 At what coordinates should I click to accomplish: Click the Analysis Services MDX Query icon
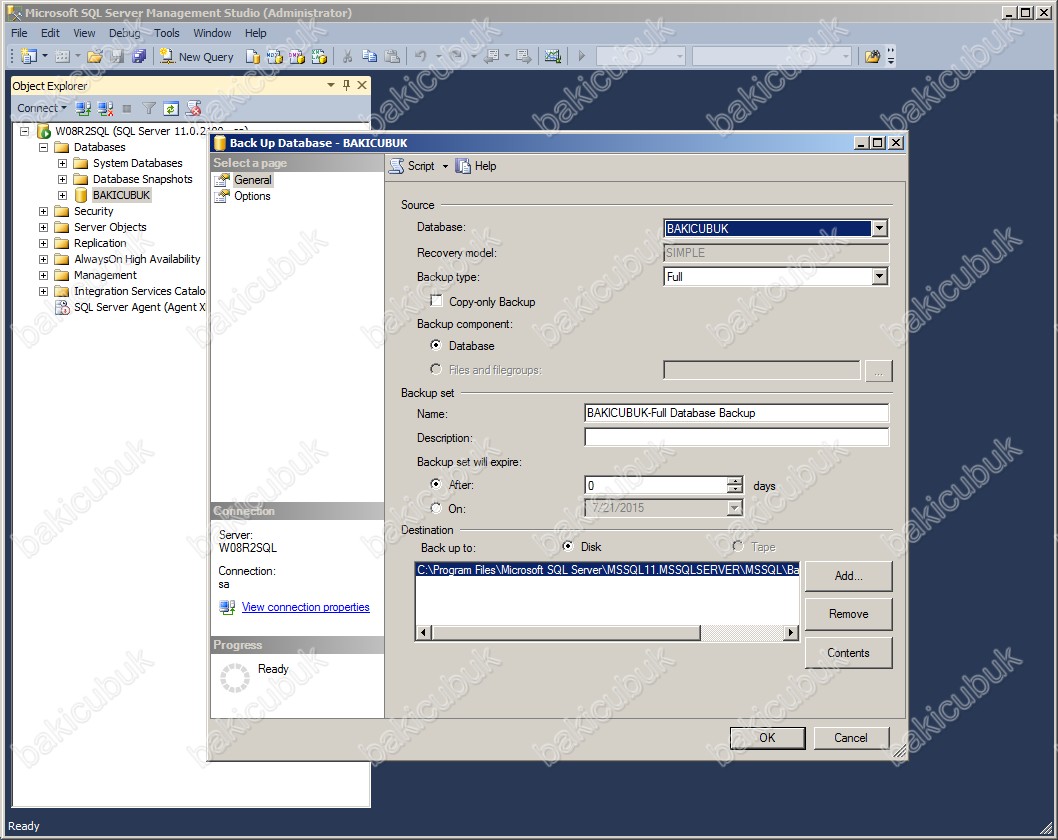pos(275,57)
